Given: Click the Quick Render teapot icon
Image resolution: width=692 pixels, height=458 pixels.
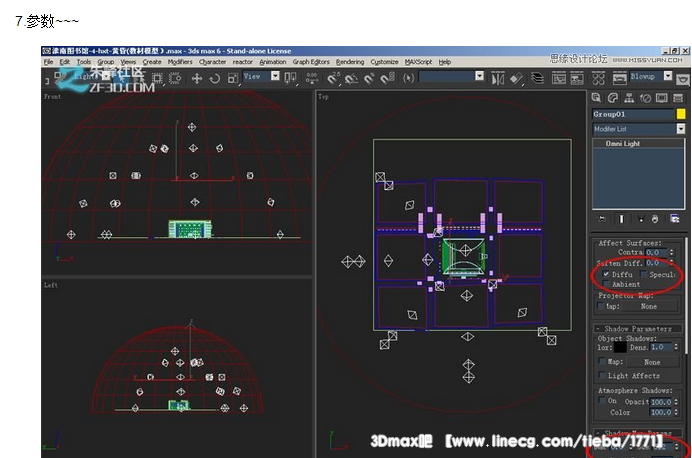Looking at the screenshot, I should pyautogui.click(x=683, y=79).
